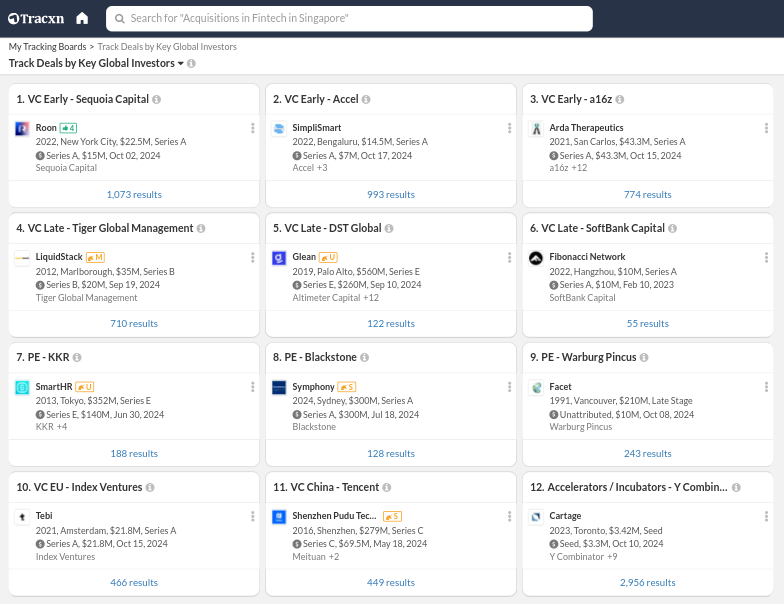This screenshot has height=604, width=784.
Task: Click the Tracxn home icon
Action: (x=82, y=18)
